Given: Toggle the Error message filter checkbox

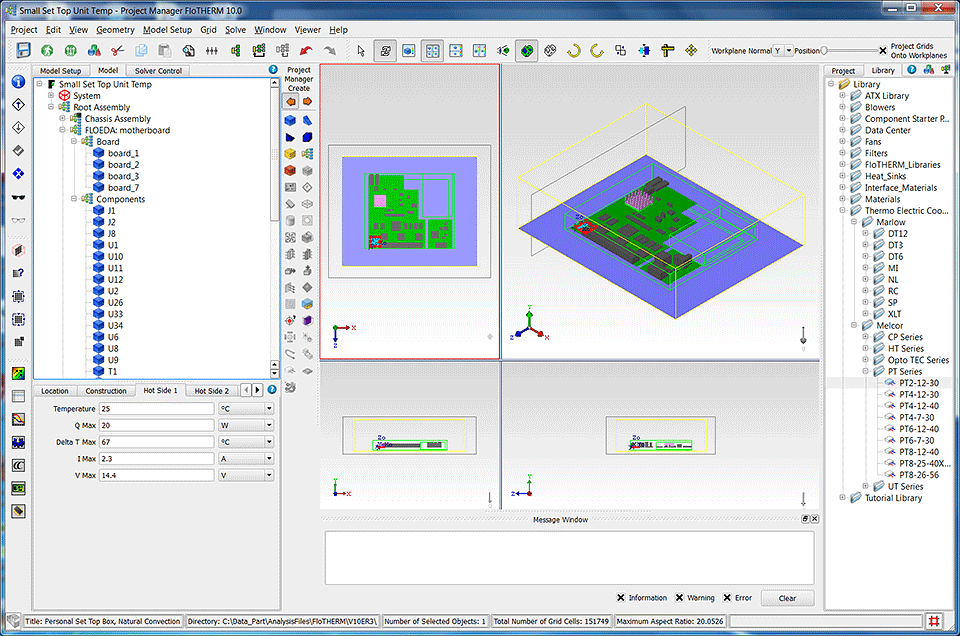Looking at the screenshot, I should (x=727, y=598).
